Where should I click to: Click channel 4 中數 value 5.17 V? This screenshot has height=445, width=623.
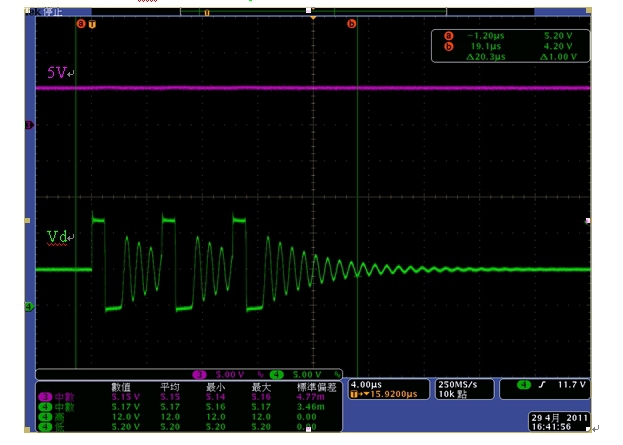126,407
